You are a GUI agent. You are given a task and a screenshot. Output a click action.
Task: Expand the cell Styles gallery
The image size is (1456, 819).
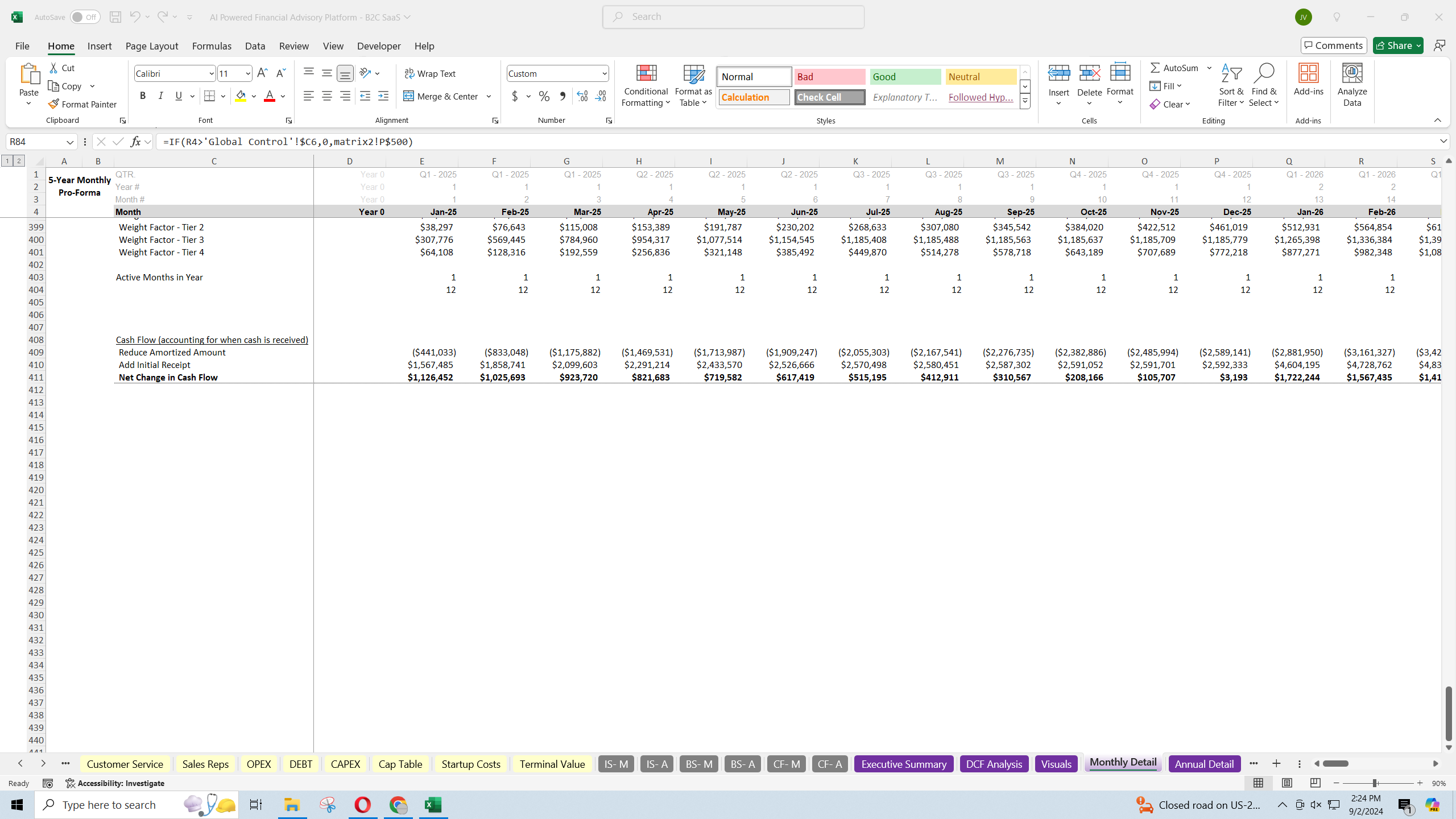click(1025, 102)
